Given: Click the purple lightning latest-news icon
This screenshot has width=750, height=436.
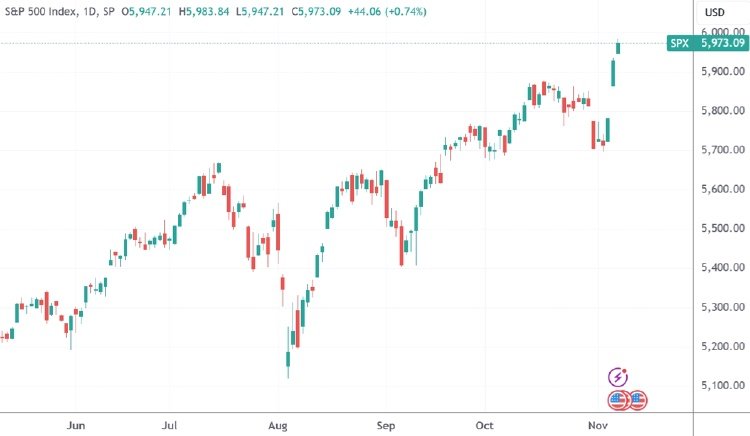Looking at the screenshot, I should tap(618, 377).
